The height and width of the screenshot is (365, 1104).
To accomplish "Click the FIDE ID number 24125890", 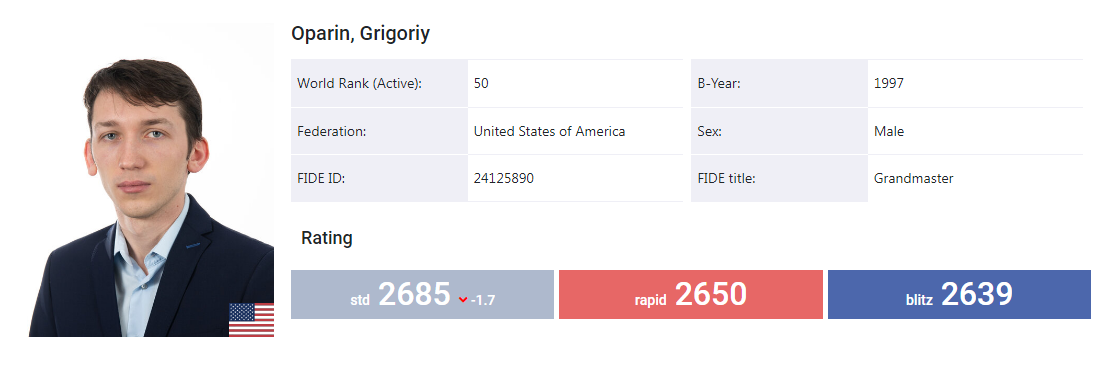I will [503, 178].
